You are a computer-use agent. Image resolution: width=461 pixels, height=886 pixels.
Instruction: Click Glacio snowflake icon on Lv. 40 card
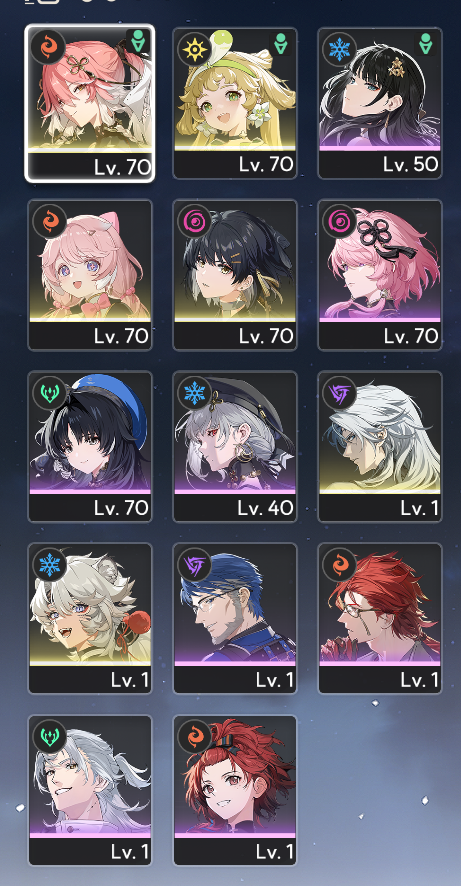tap(194, 393)
